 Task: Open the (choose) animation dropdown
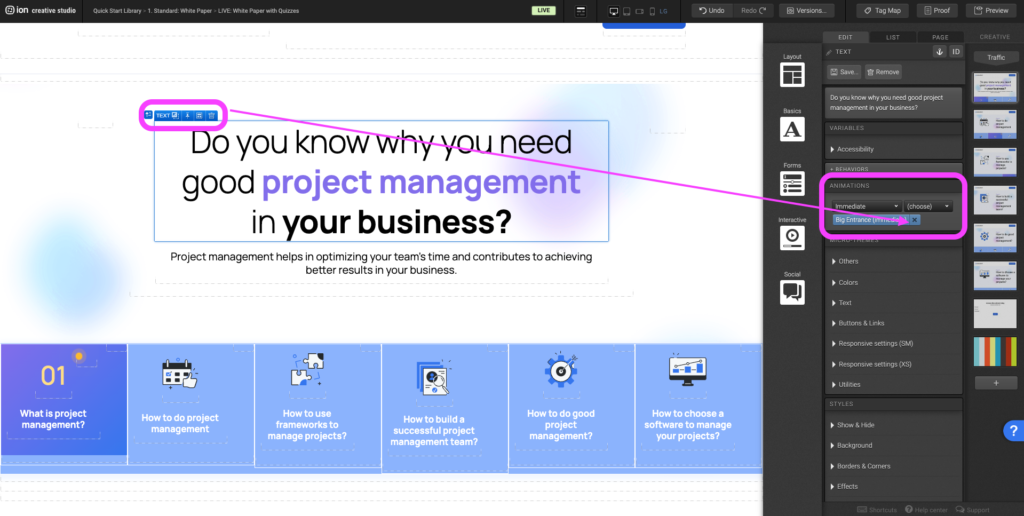click(928, 206)
